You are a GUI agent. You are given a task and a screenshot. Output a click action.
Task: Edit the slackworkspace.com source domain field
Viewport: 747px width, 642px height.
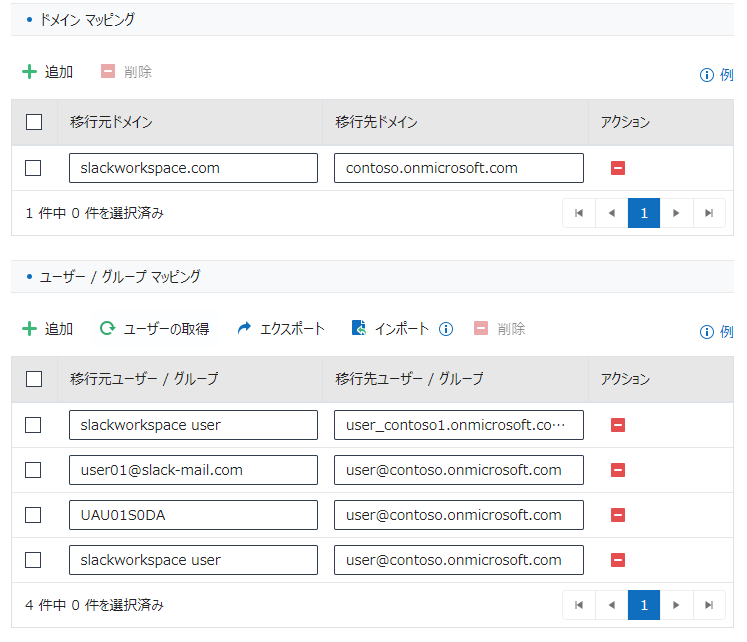[193, 168]
